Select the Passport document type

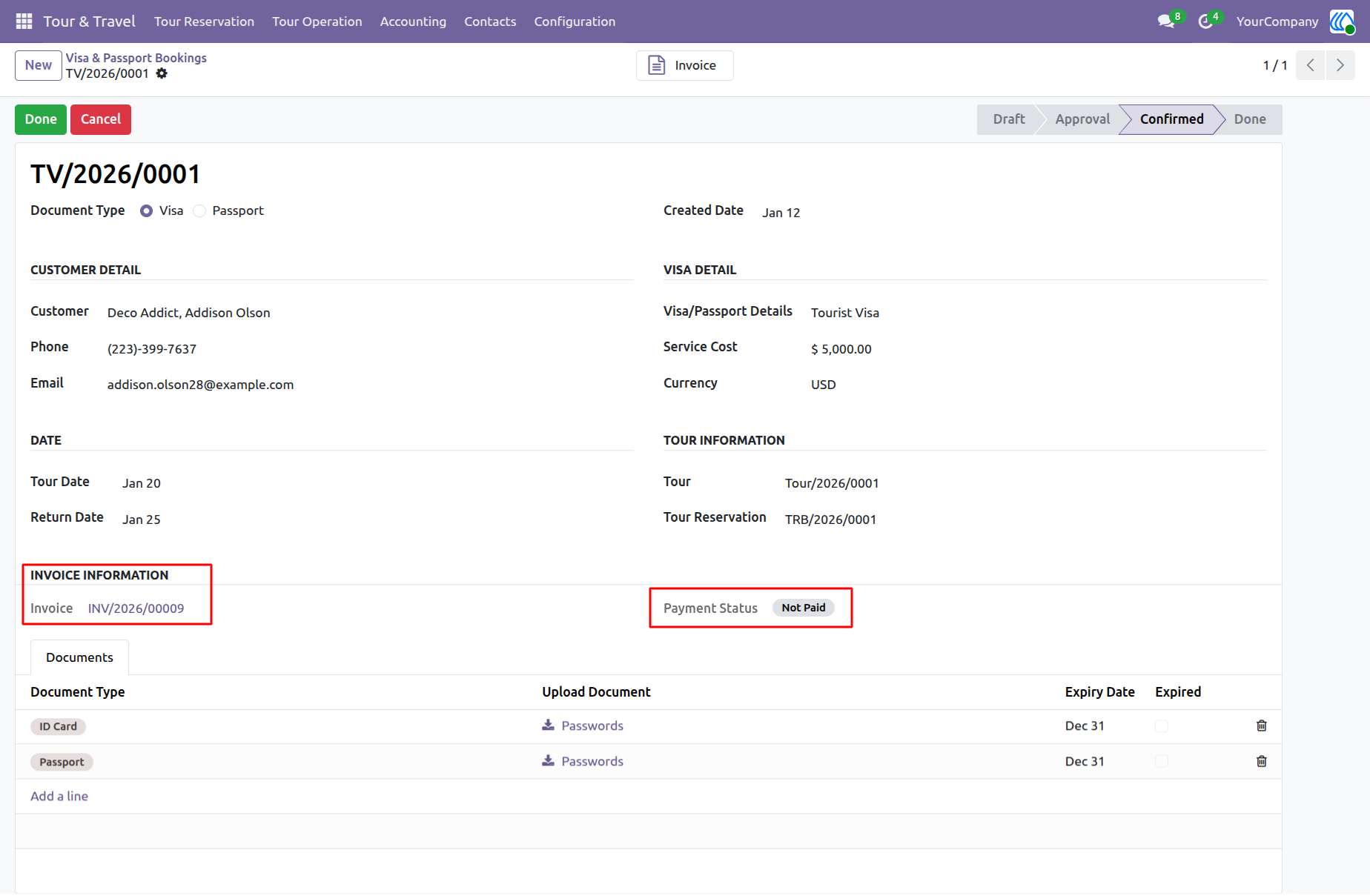click(199, 211)
